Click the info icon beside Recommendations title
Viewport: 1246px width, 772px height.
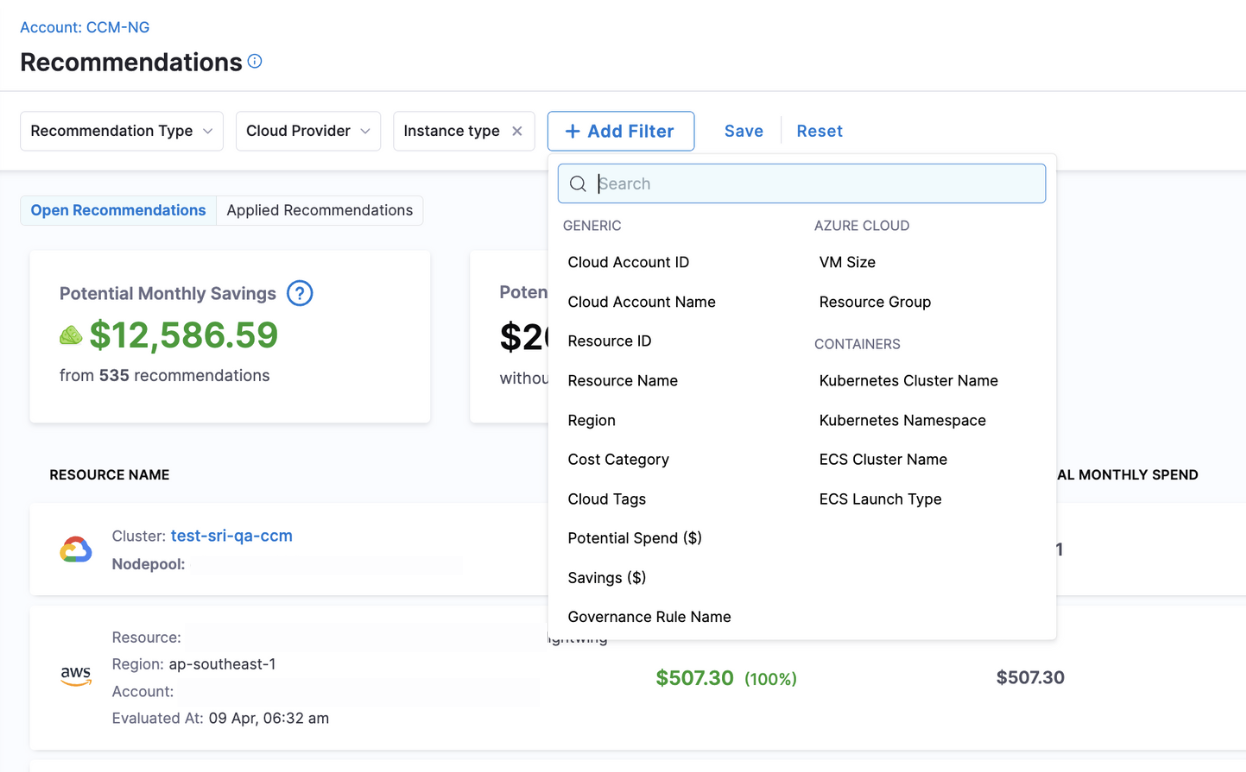point(255,62)
